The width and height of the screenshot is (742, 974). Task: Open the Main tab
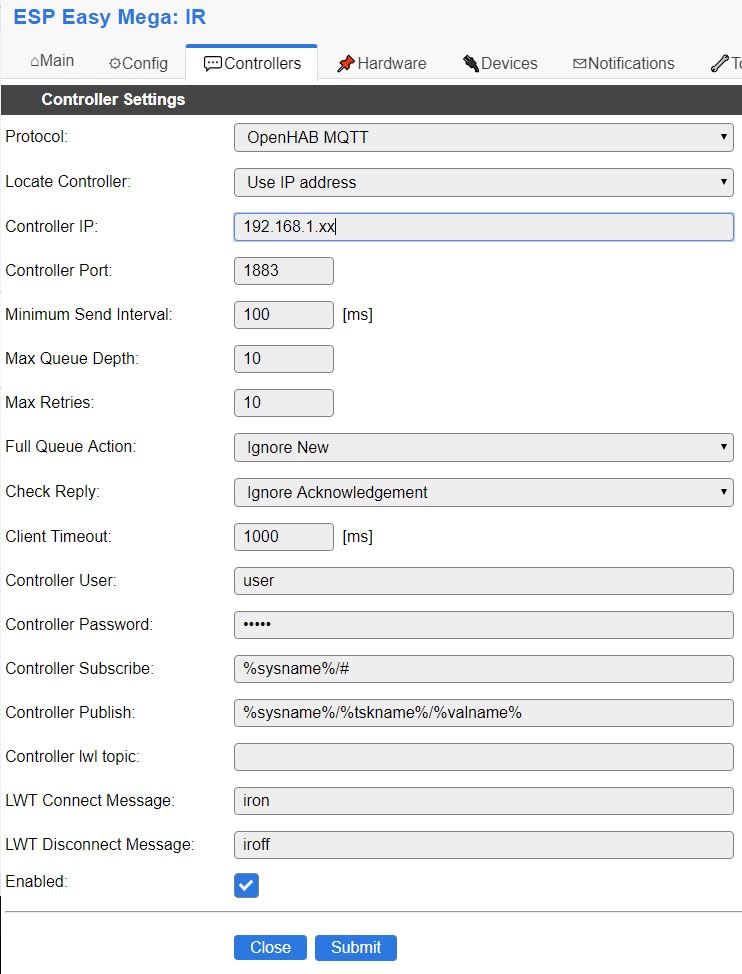tap(52, 61)
